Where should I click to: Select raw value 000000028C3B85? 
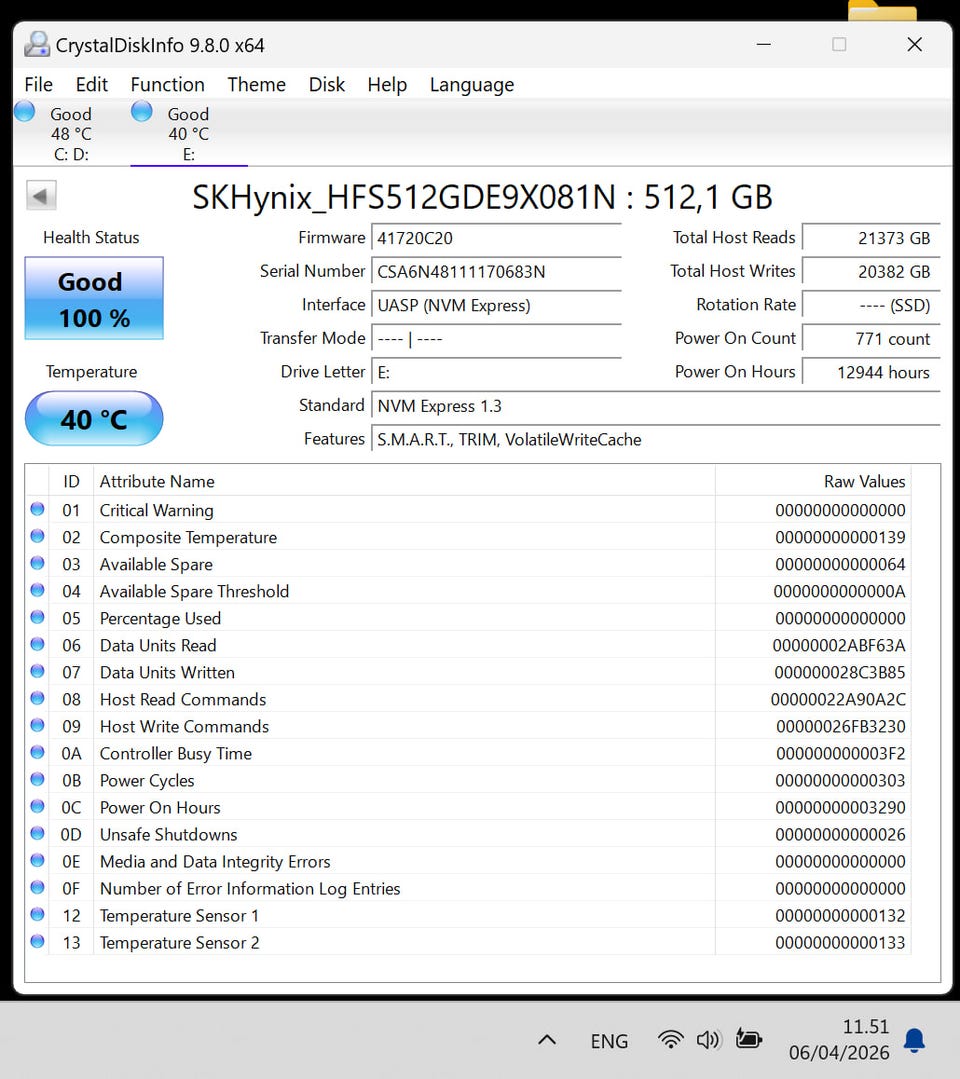pos(840,672)
